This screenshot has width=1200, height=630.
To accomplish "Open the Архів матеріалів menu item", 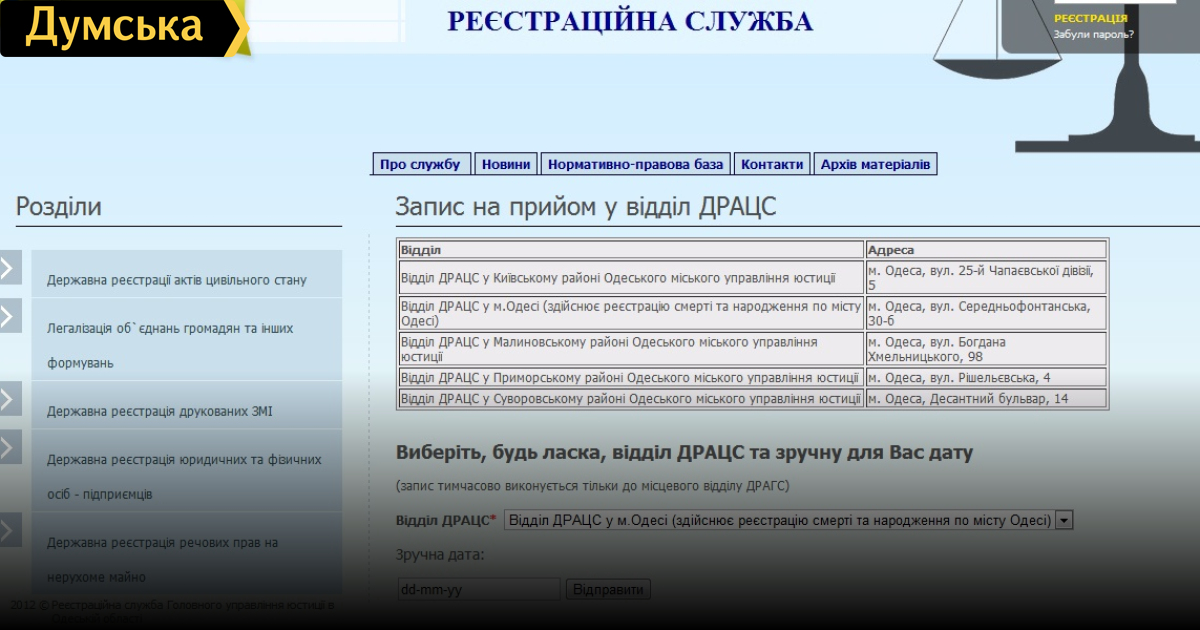I will [x=875, y=164].
